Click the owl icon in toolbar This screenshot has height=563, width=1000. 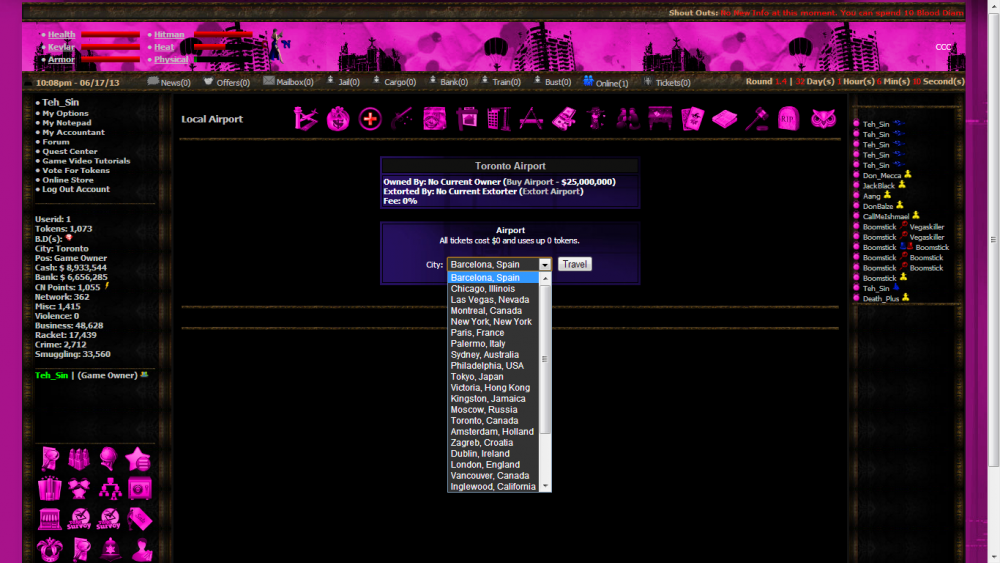coord(823,119)
